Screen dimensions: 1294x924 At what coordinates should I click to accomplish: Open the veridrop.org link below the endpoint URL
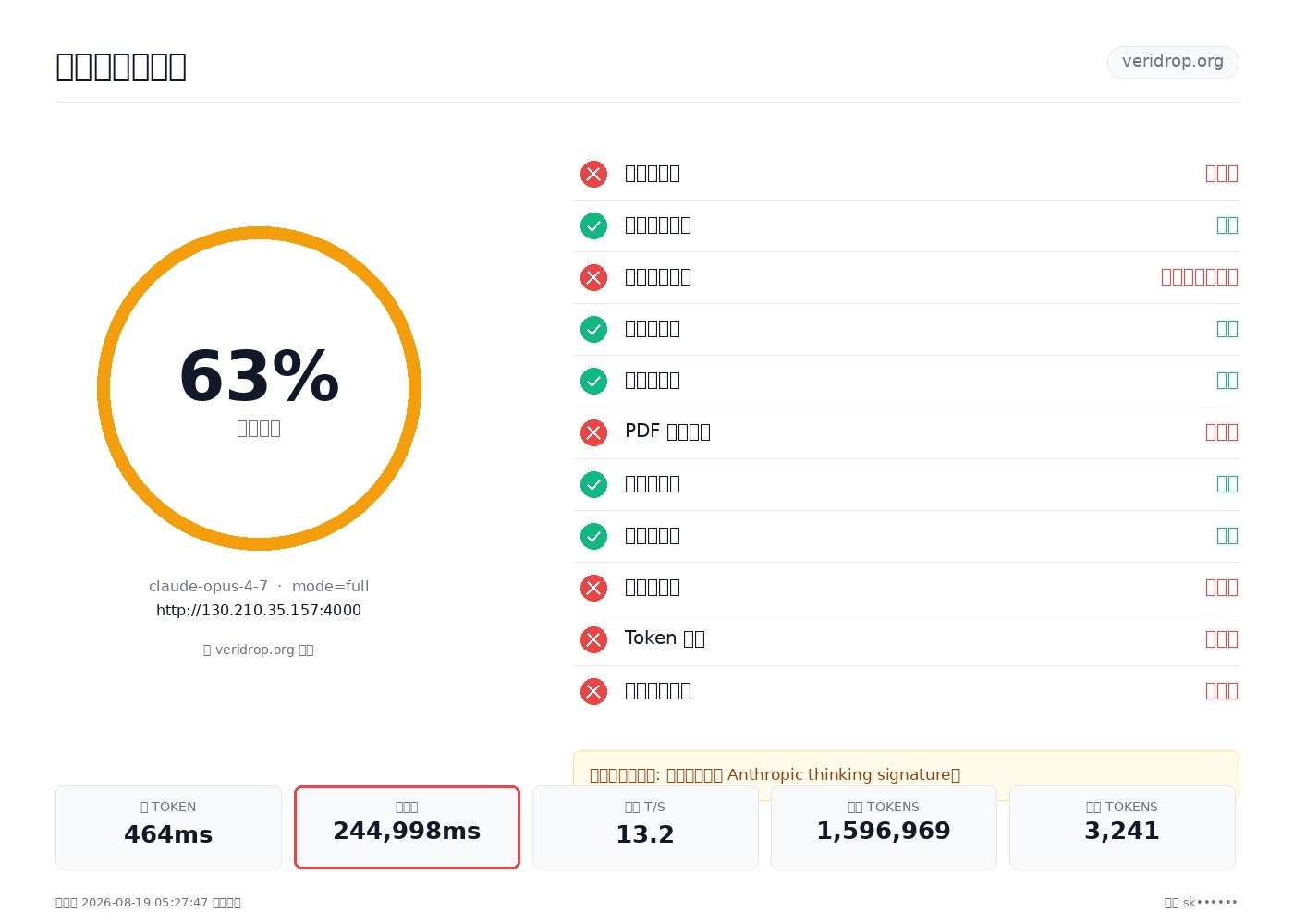259,650
